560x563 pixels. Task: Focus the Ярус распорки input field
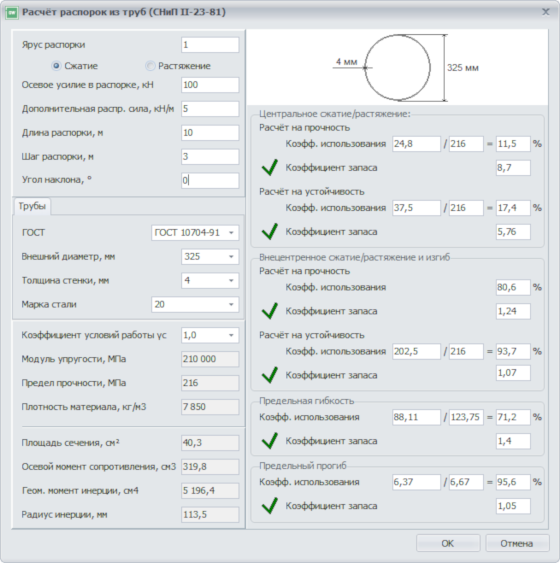[x=210, y=45]
